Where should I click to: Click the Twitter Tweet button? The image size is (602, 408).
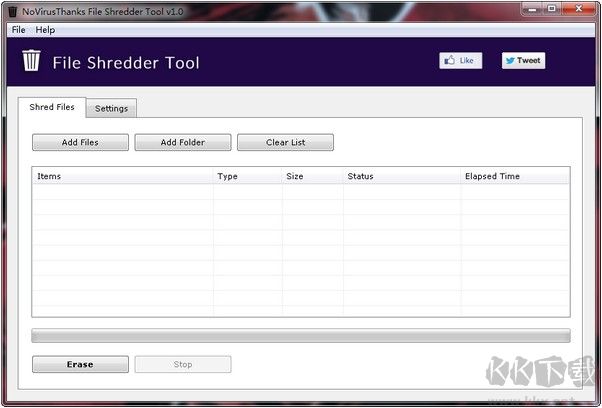[523, 61]
